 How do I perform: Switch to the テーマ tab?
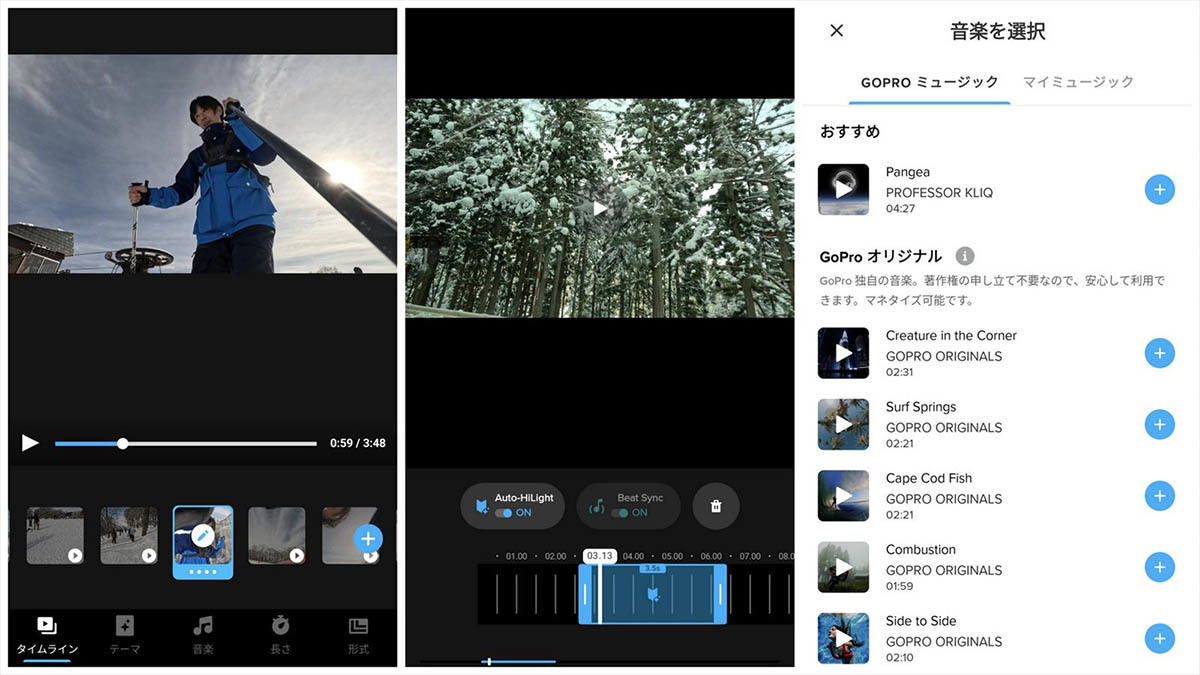click(x=125, y=636)
